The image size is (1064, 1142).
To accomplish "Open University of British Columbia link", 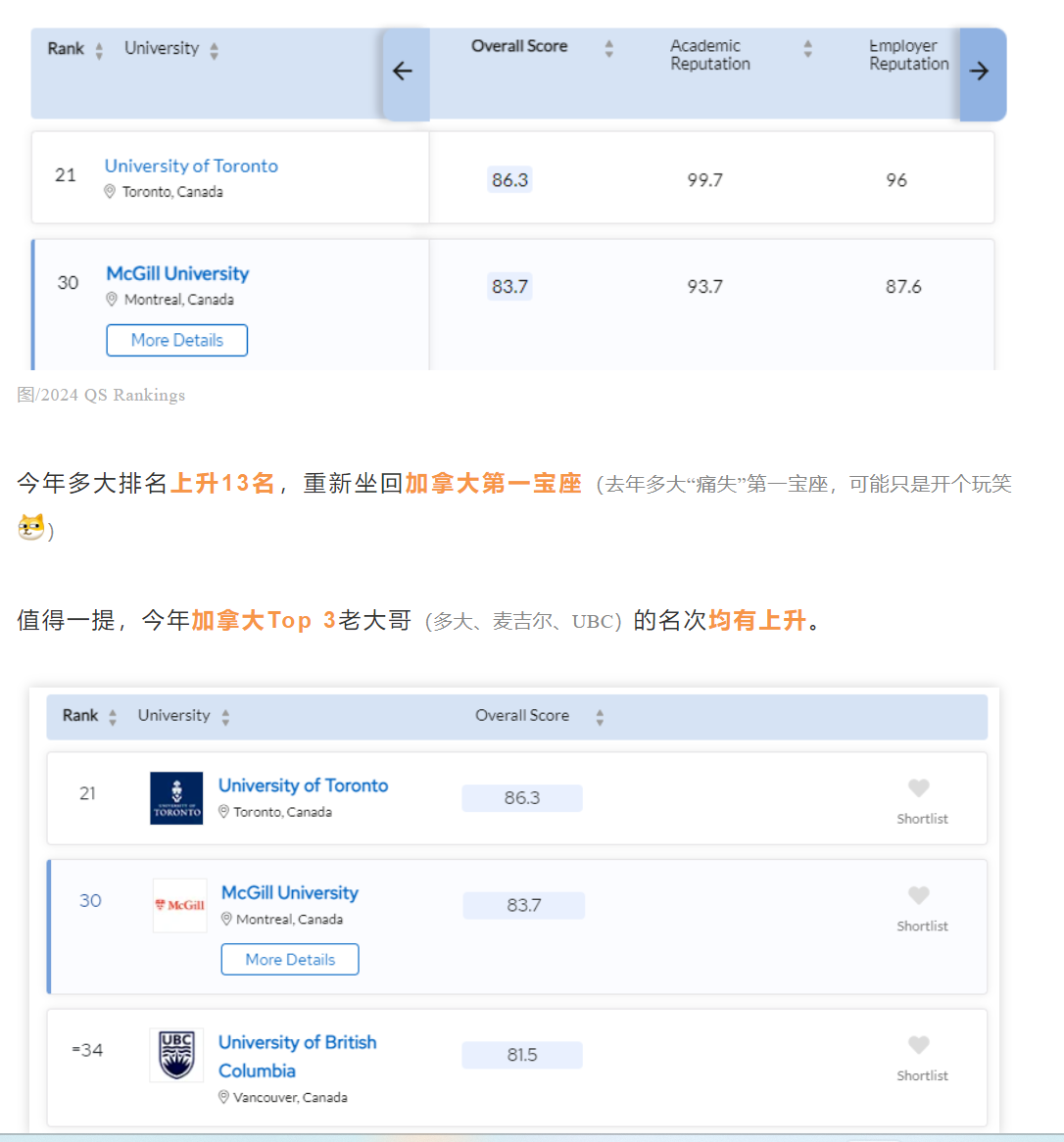I will click(x=297, y=1057).
